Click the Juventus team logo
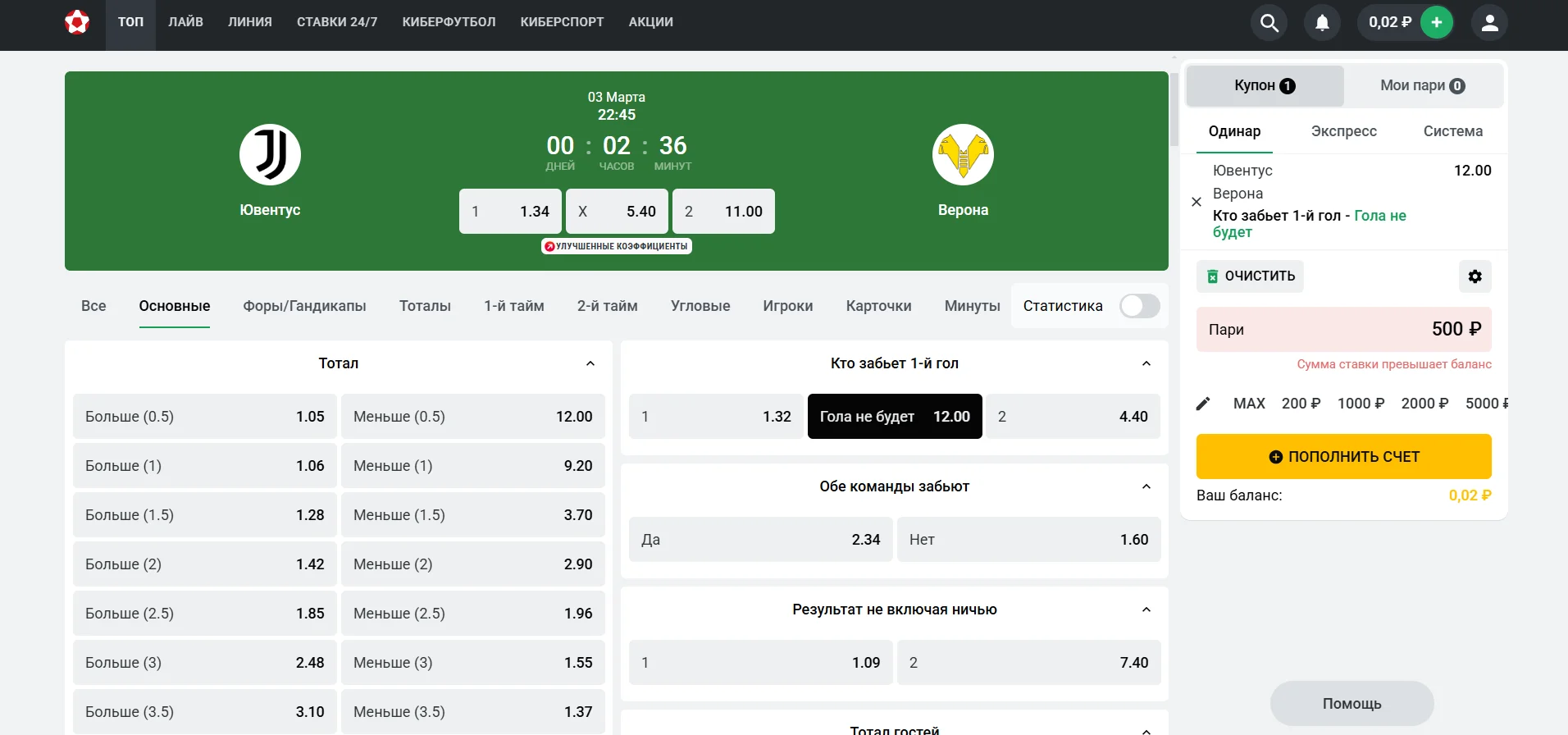 (x=270, y=155)
